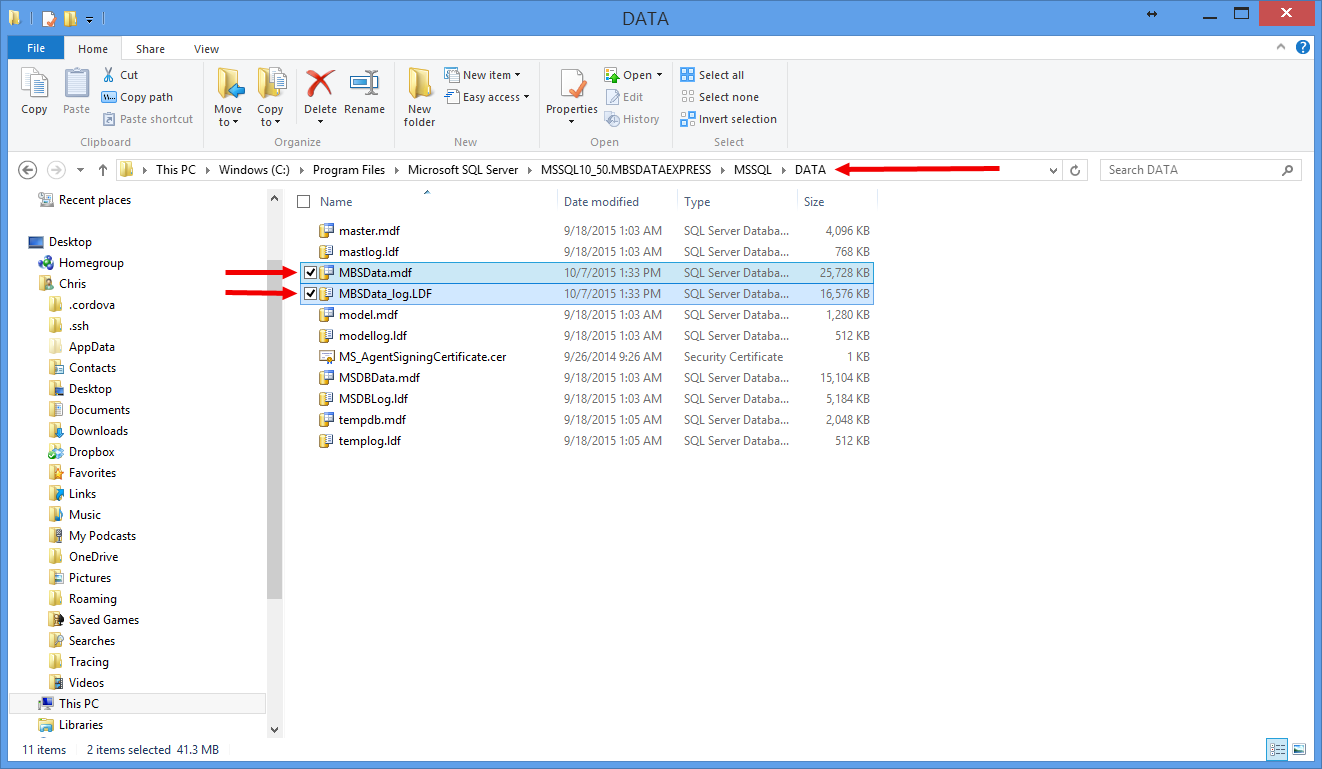This screenshot has height=769, width=1322.
Task: Open the Easy access dropdown
Action: coord(486,97)
